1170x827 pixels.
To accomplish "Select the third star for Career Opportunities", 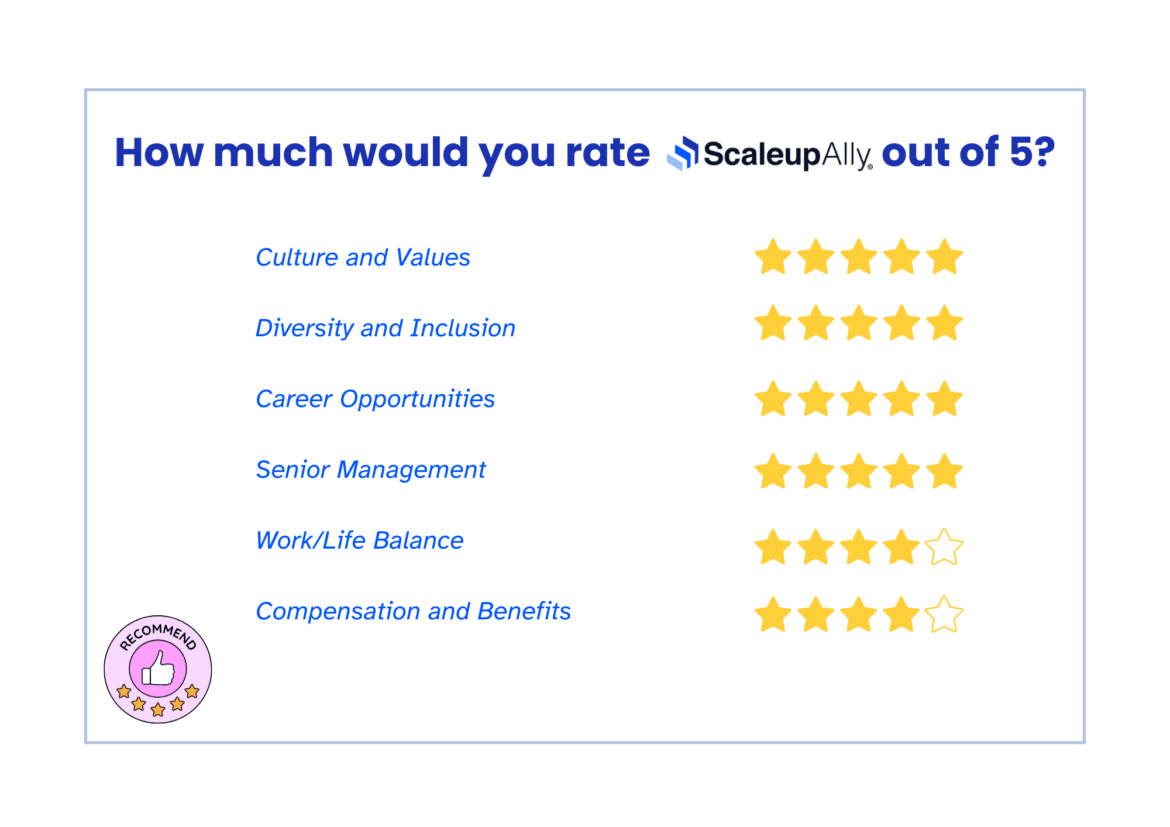I will [859, 399].
